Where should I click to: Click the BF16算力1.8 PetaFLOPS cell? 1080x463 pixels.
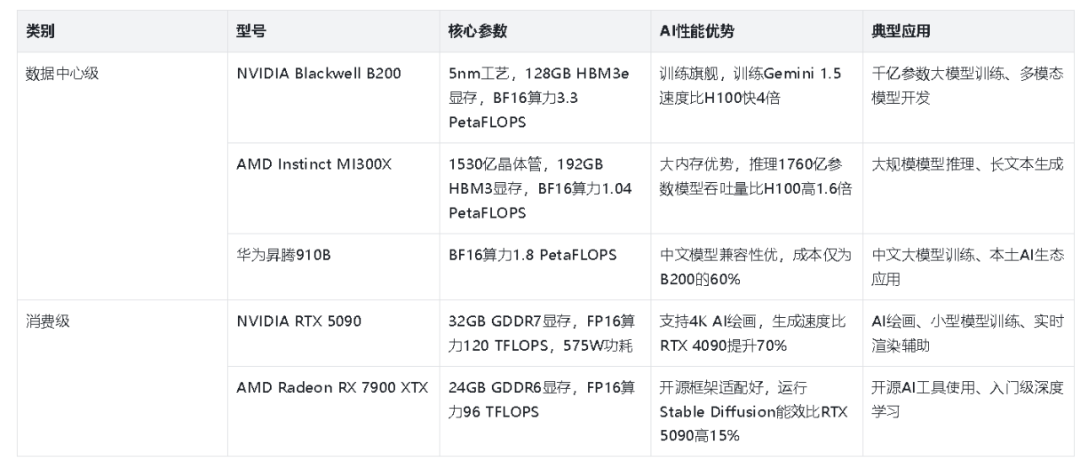[545, 267]
